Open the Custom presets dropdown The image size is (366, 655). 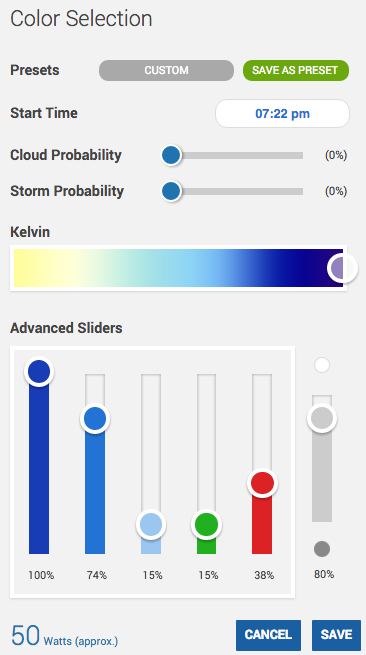point(166,70)
